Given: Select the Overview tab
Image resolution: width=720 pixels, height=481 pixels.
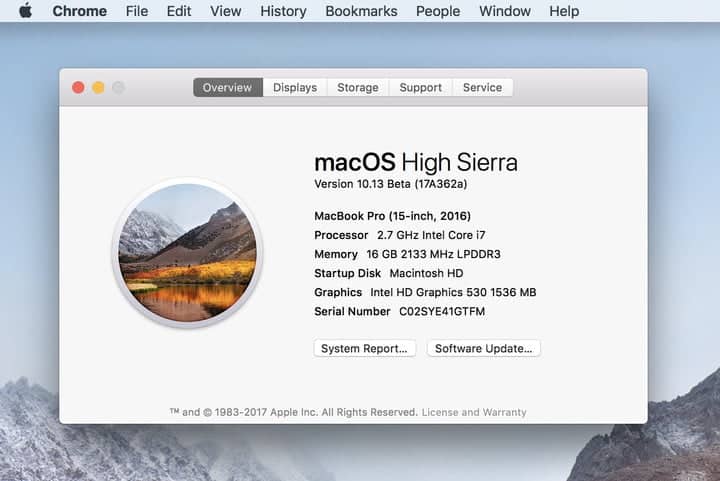Looking at the screenshot, I should pyautogui.click(x=228, y=87).
